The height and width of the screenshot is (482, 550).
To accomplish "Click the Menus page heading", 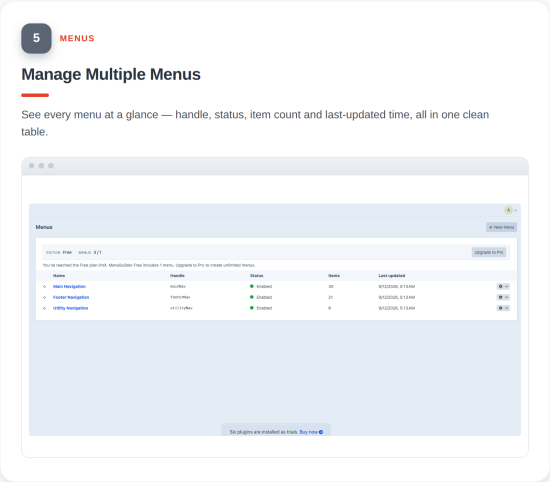I will (44, 227).
